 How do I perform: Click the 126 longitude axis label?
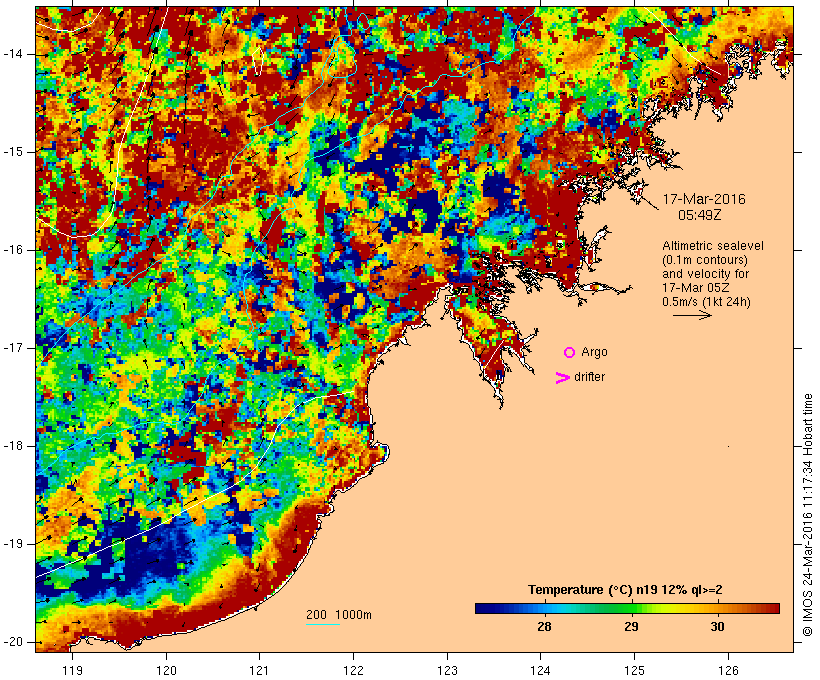(x=728, y=670)
